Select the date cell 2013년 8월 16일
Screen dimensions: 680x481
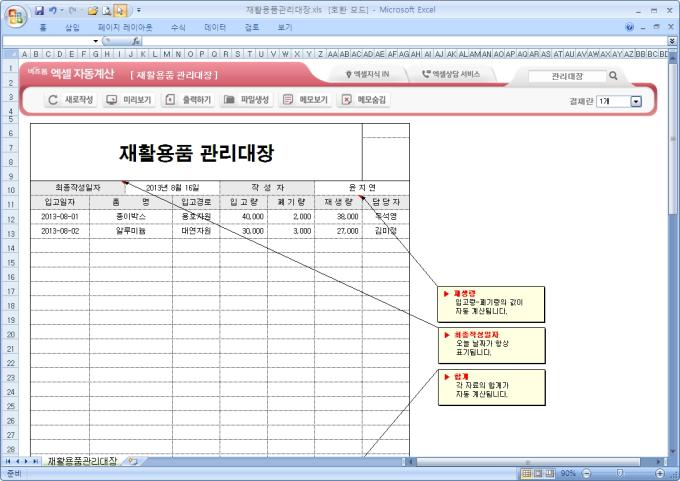point(173,188)
